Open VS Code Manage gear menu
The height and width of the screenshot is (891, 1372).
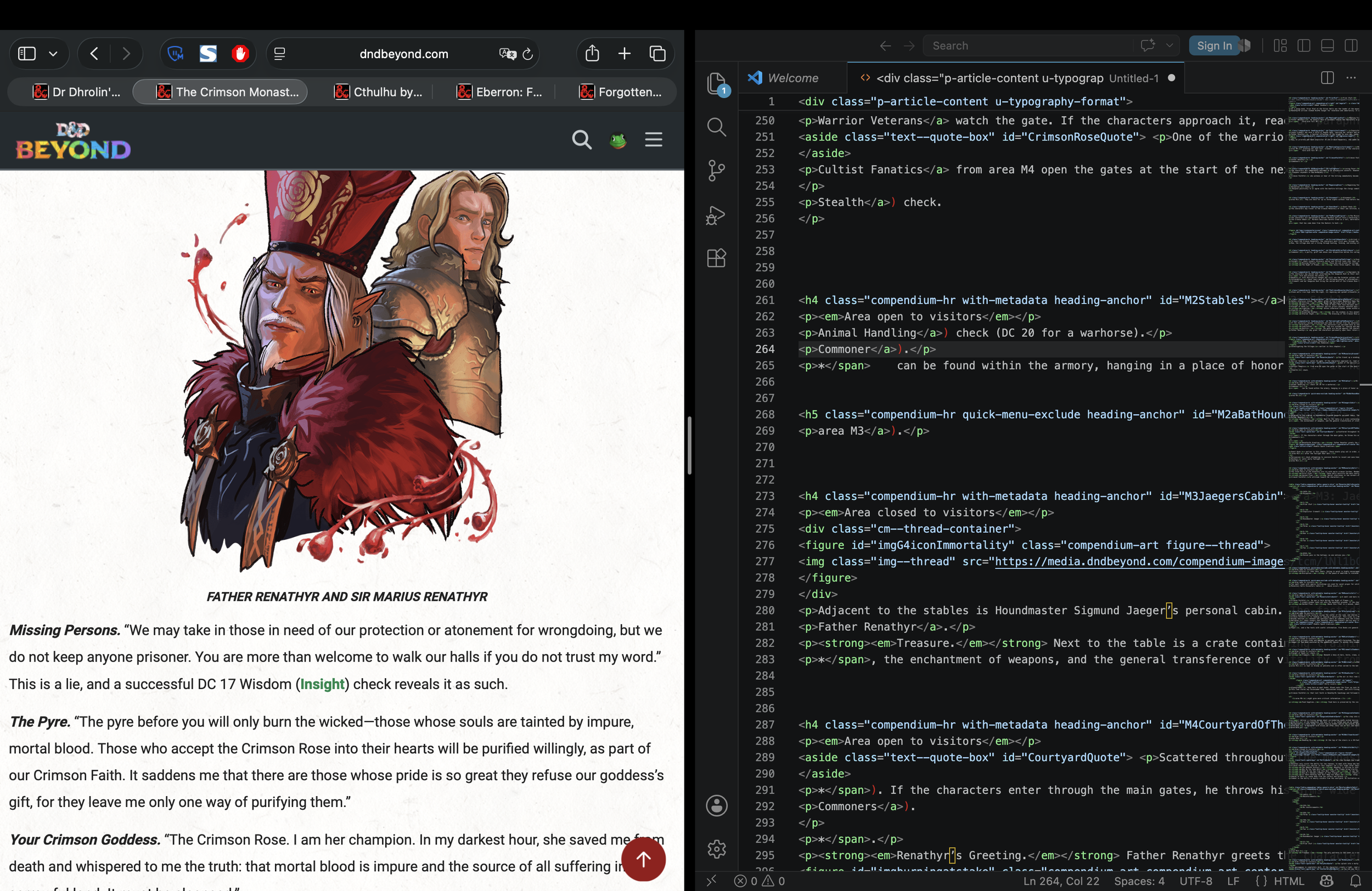pyautogui.click(x=717, y=848)
